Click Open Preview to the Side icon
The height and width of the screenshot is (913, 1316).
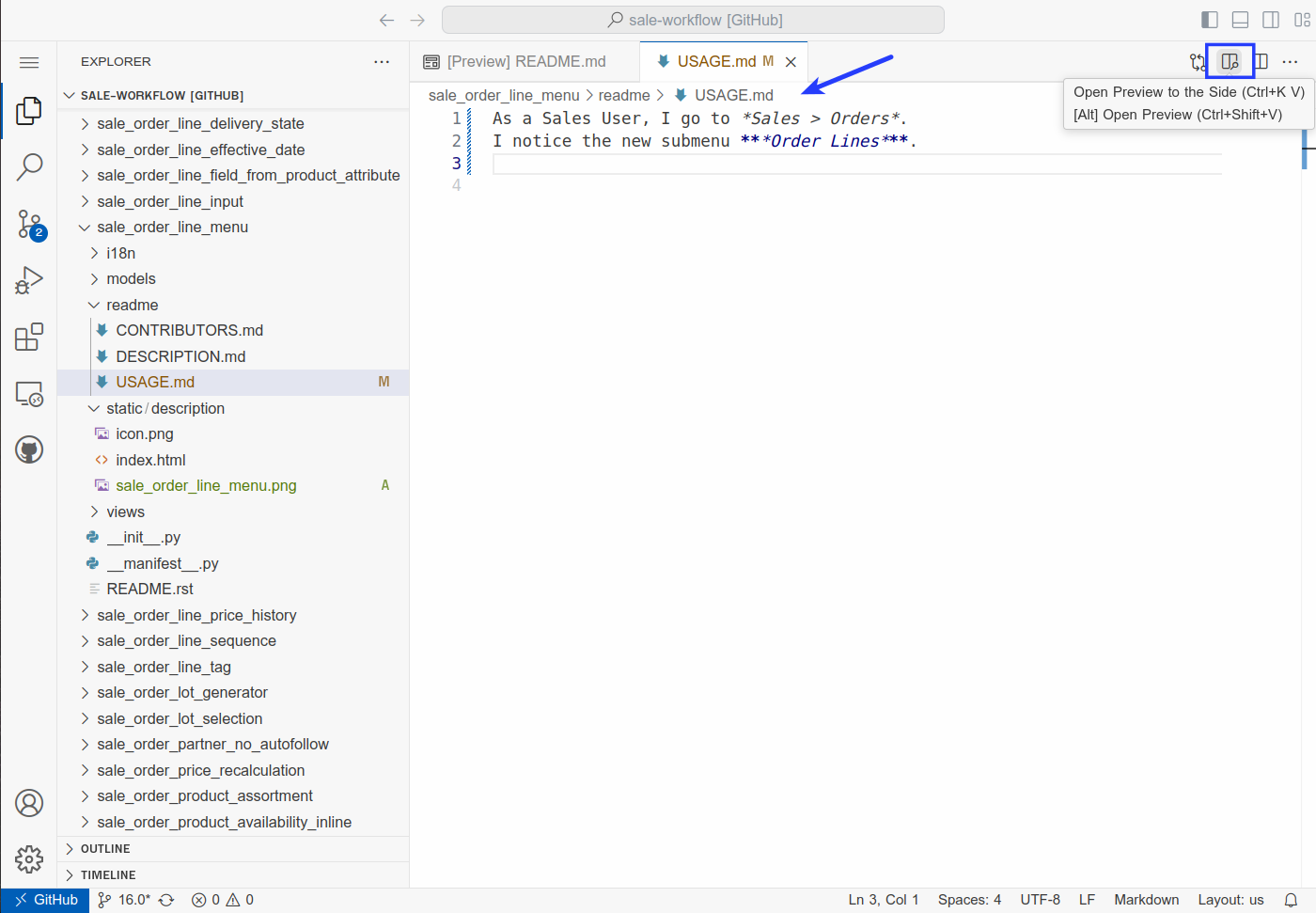[1230, 62]
